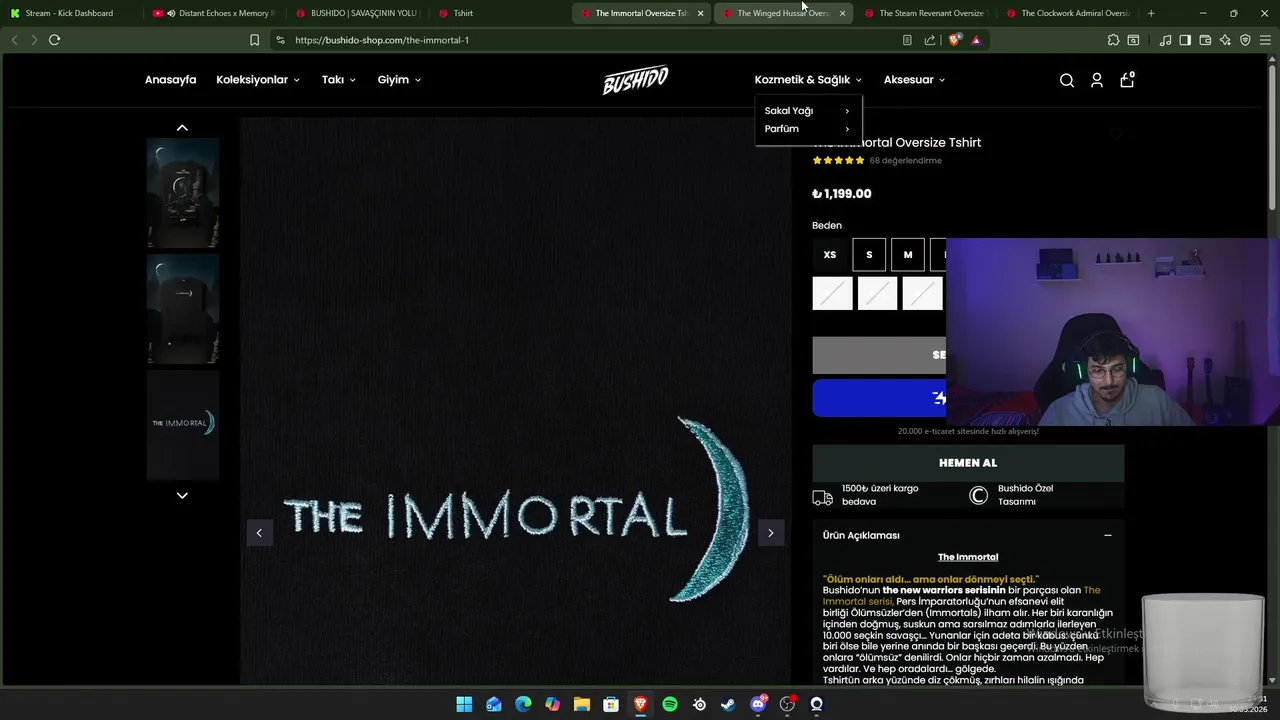The image size is (1280, 720).
Task: Click the browser back arrow
Action: pyautogui.click(x=14, y=40)
